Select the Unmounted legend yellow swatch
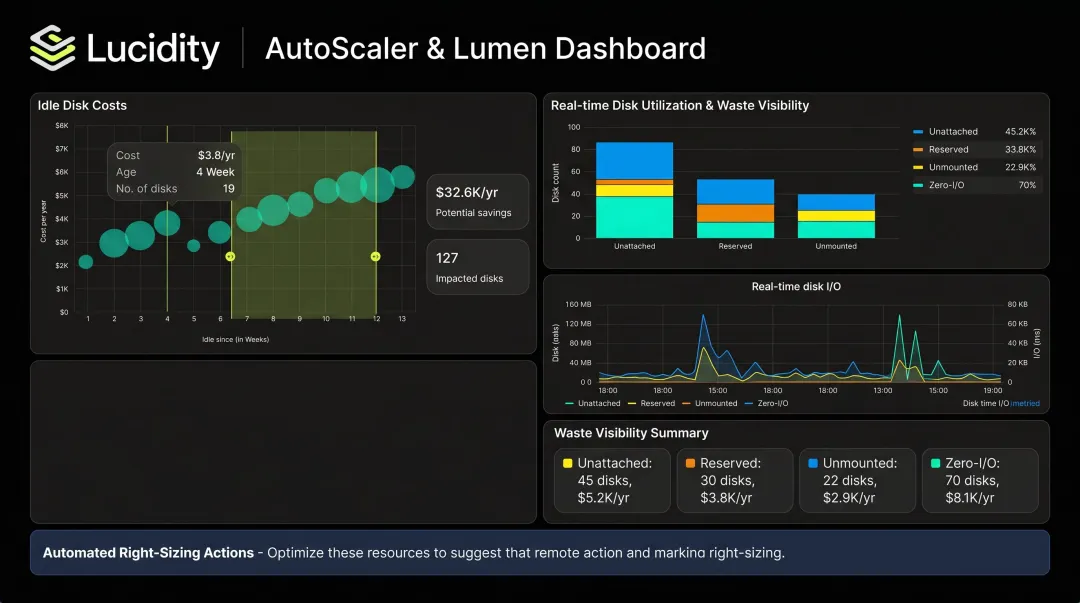 point(917,167)
